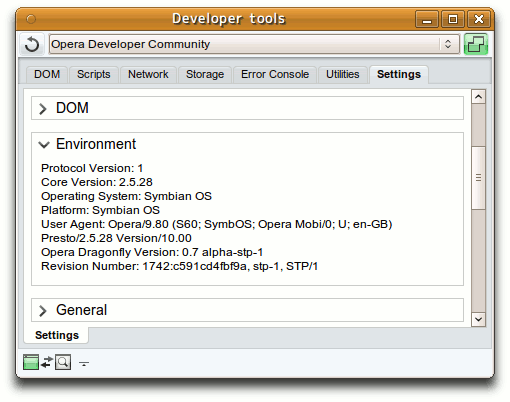Collapse the Environment section
The height and width of the screenshot is (402, 510).
tap(44, 144)
